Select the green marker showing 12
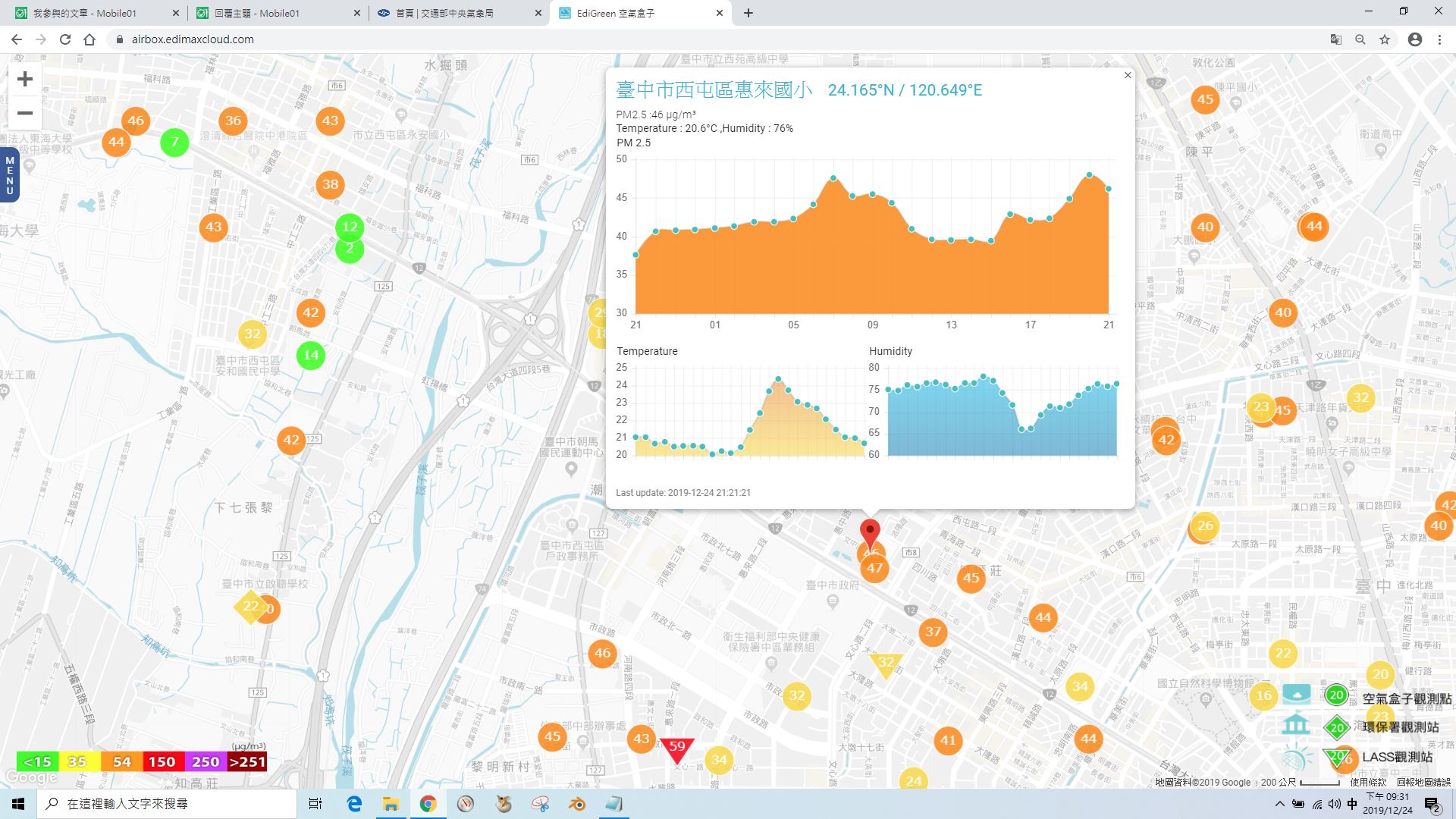Viewport: 1456px width, 819px height. point(350,227)
